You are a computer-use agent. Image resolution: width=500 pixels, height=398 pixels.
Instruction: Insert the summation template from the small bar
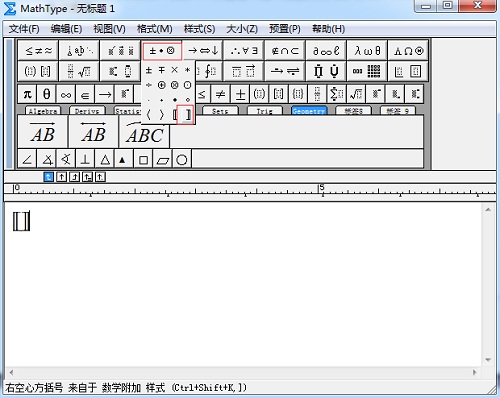tap(336, 94)
